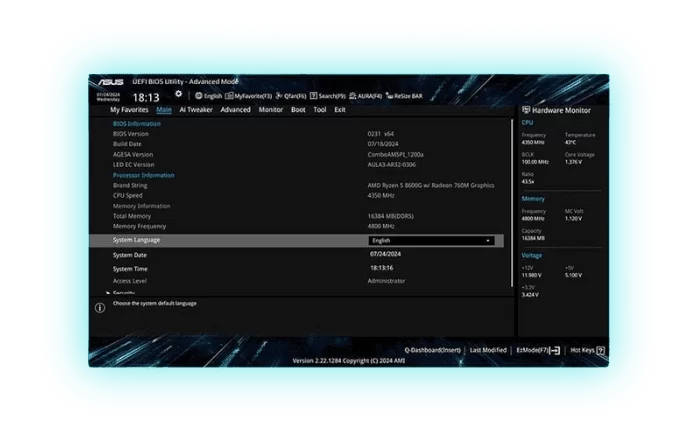Click the Brand String AMD Ryzen 5 8600G value

(x=431, y=185)
